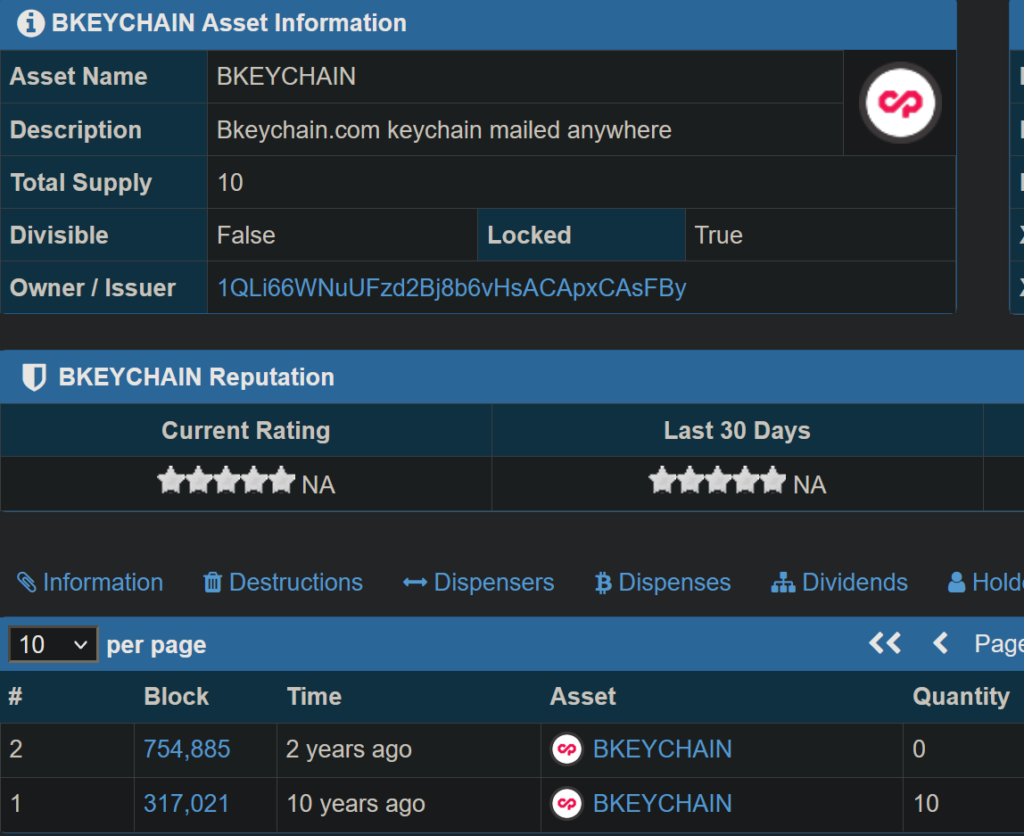Show the Holders tab
This screenshot has height=836, width=1024.
pyautogui.click(x=985, y=582)
